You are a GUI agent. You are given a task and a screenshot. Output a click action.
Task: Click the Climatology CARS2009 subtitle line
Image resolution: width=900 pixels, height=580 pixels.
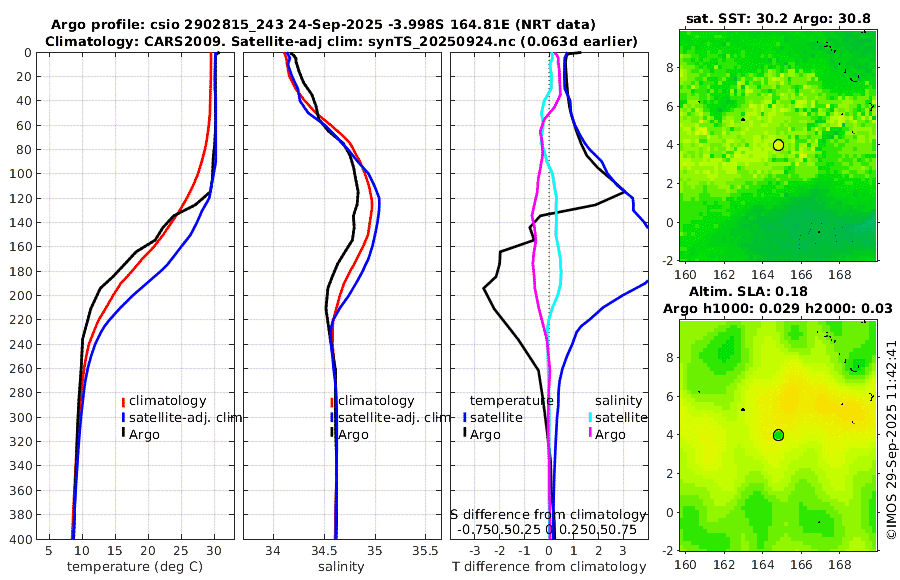(341, 41)
